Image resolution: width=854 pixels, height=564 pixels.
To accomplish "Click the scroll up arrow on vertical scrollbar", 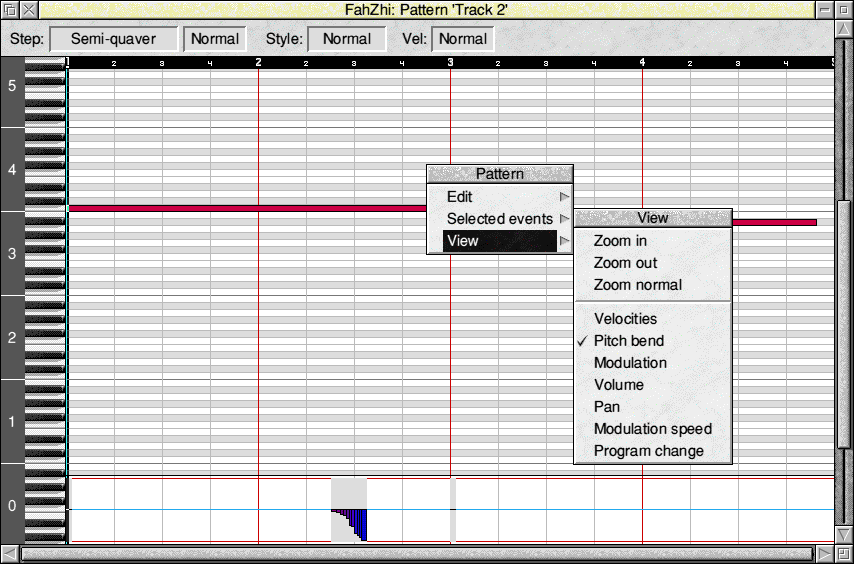I will pos(844,31).
